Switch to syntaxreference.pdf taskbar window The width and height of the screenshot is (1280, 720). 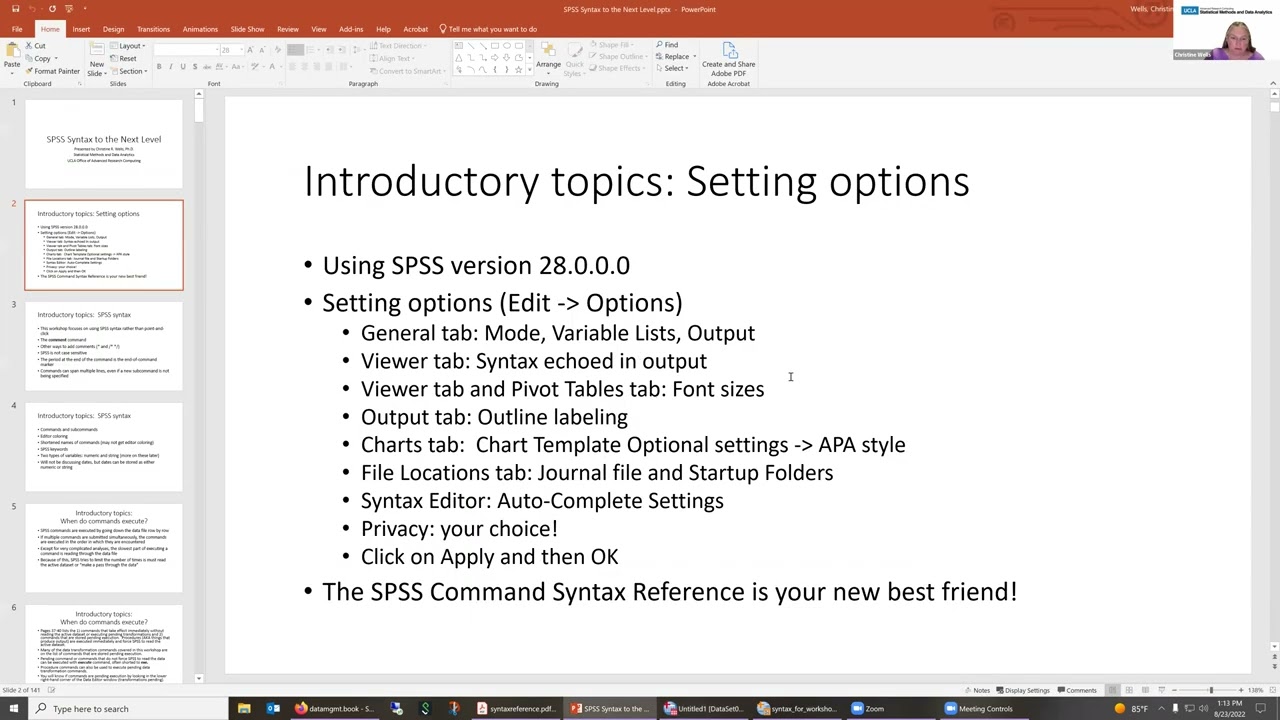click(x=516, y=709)
